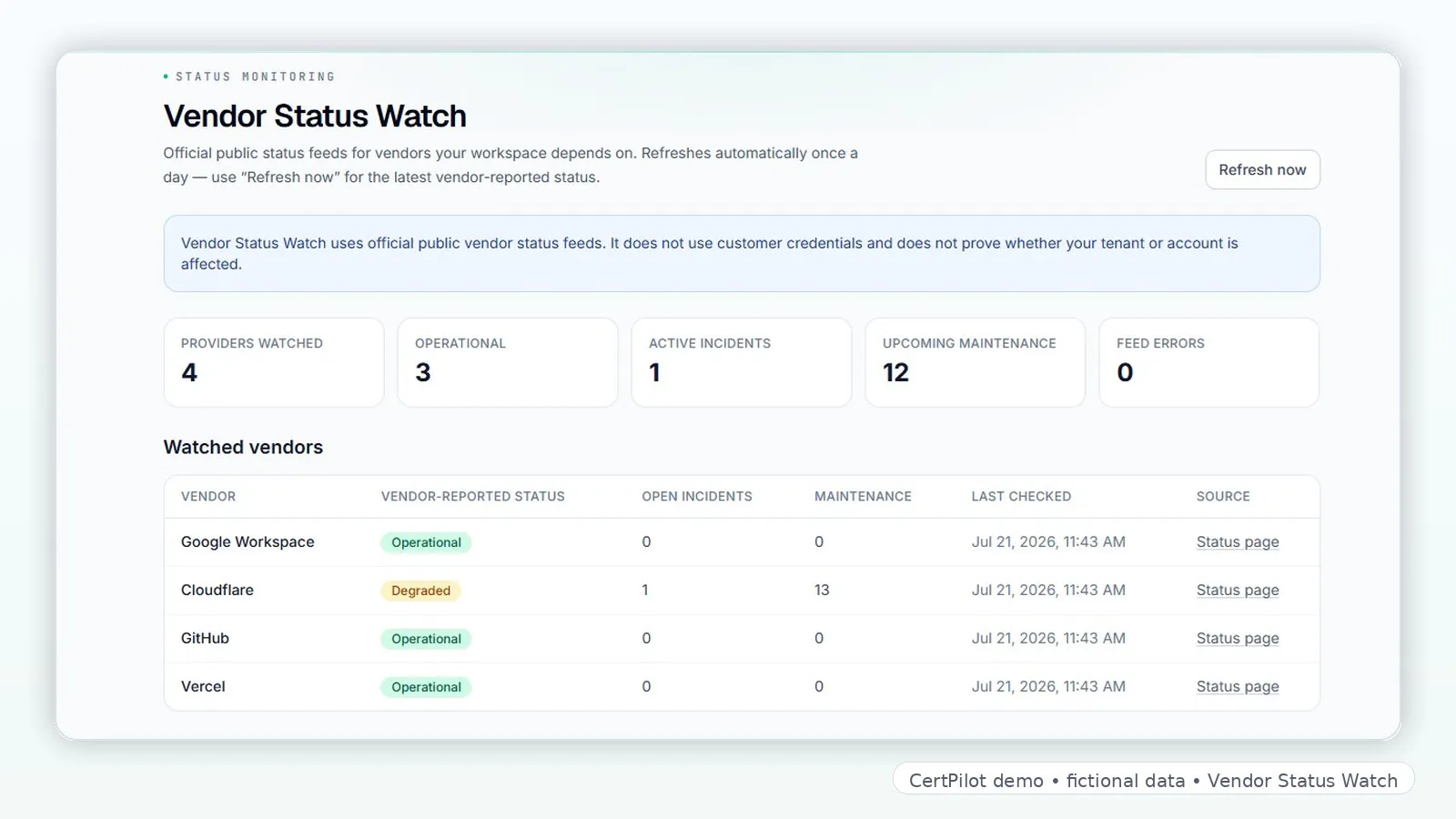1456x819 pixels.
Task: Click GitHub vendor name
Action: point(205,639)
